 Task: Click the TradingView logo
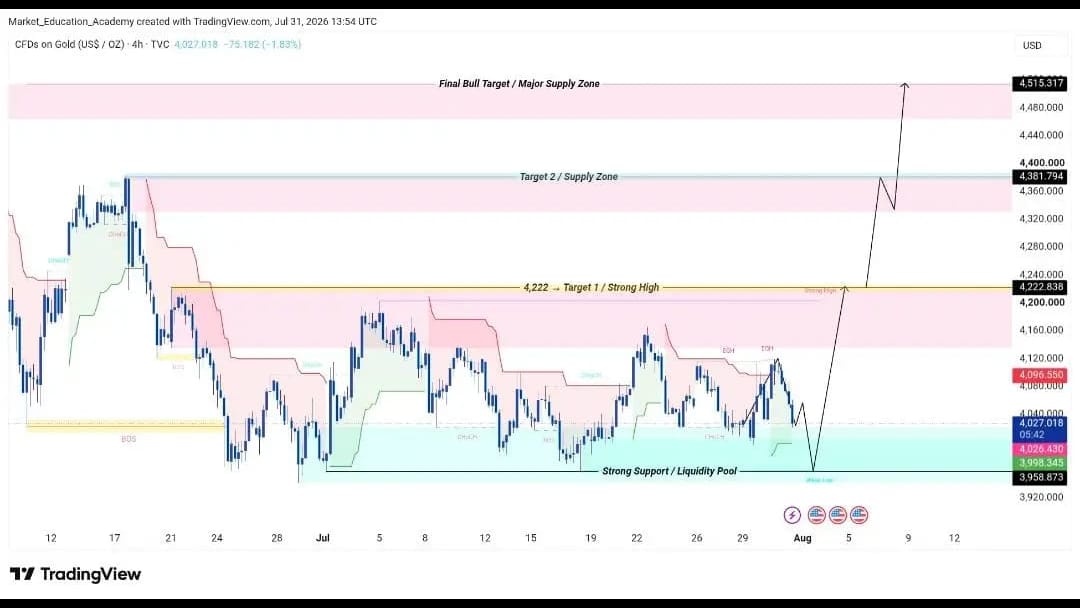click(75, 574)
